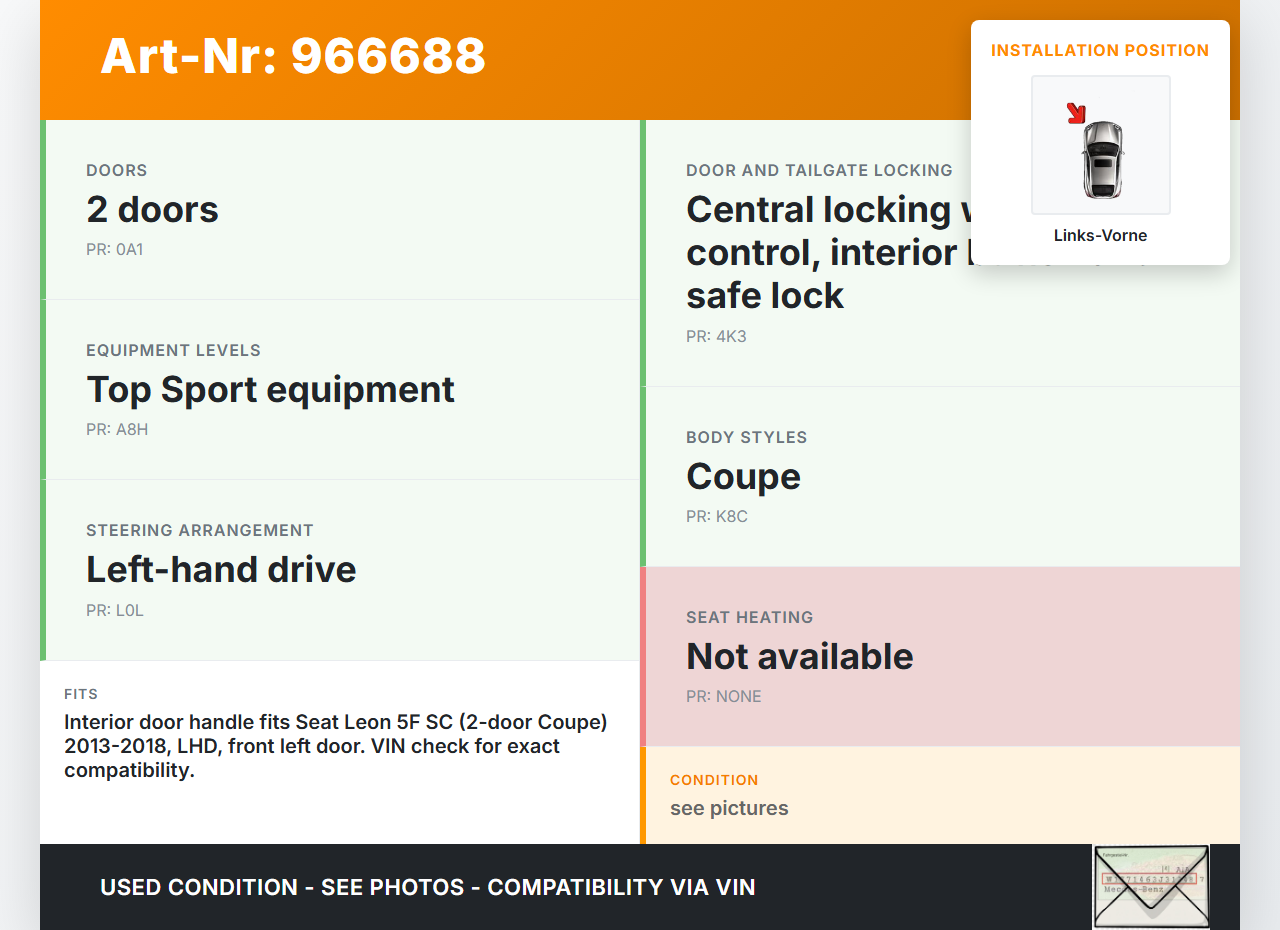1280x930 pixels.
Task: Click the PR: 4K3 code
Action: (x=716, y=337)
